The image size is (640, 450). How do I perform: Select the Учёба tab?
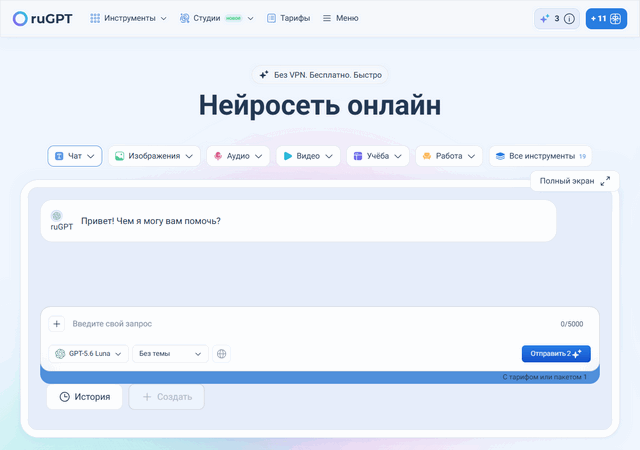tap(378, 156)
